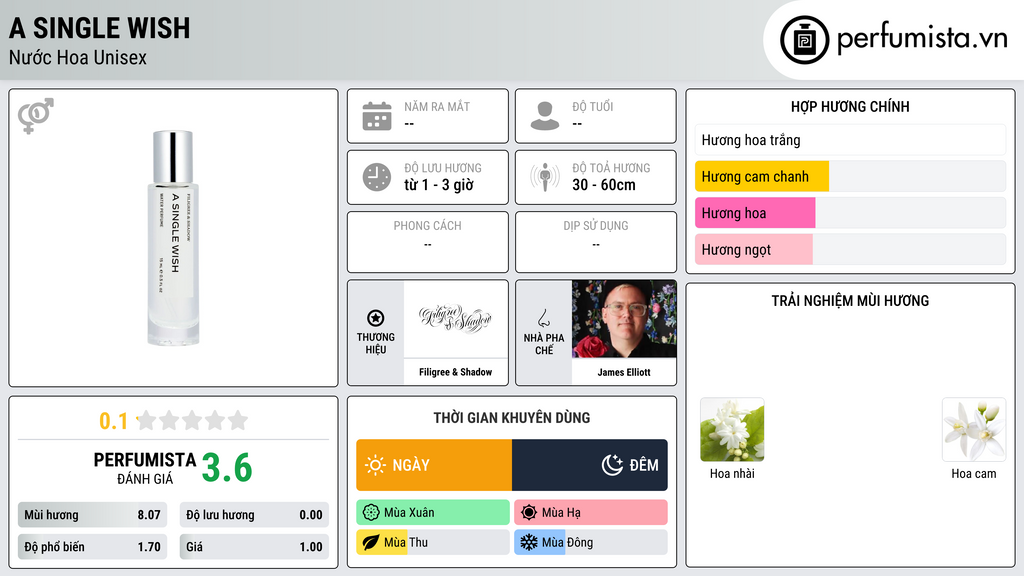Viewport: 1024px width, 576px height.
Task: Click the snowflake icon for Mùa Đông
Action: pos(529,542)
